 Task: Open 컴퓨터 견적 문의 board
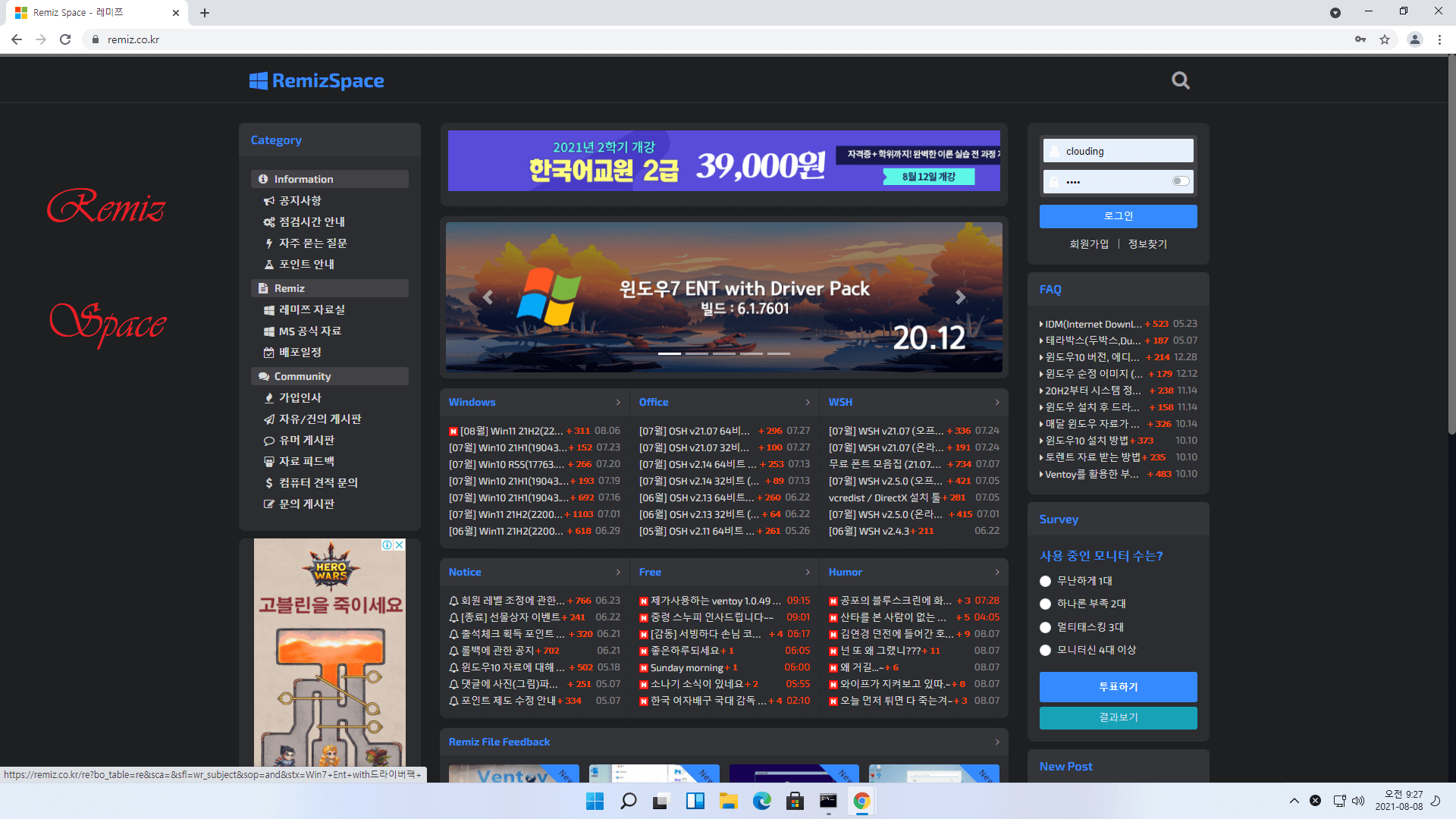pyautogui.click(x=311, y=482)
